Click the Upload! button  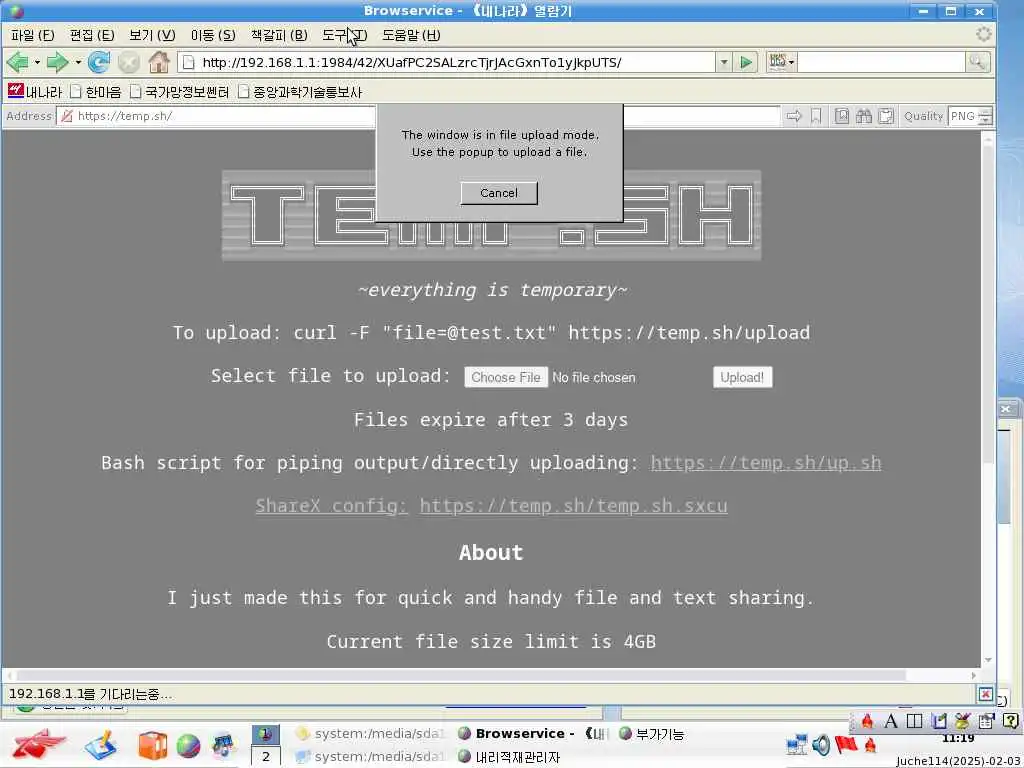[742, 377]
